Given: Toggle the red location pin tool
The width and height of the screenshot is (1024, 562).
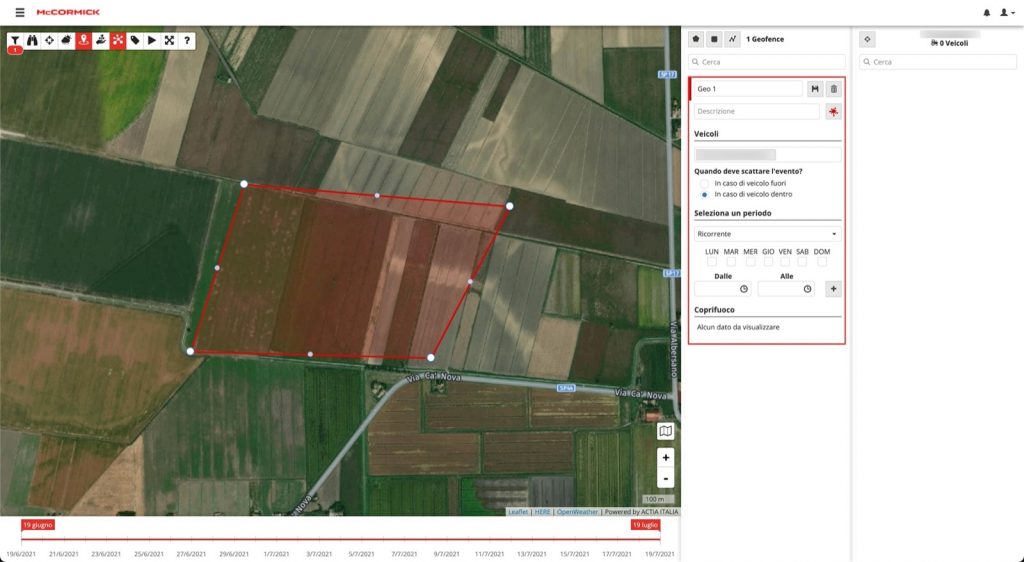Looking at the screenshot, I should [83, 40].
